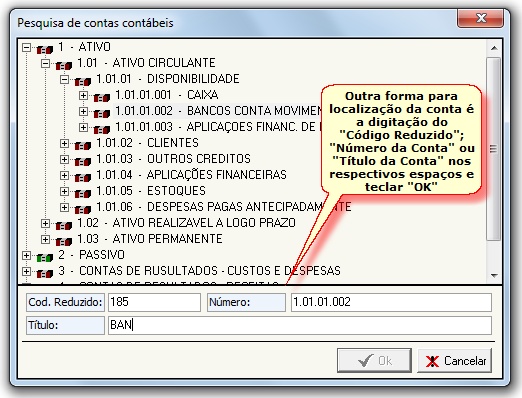Expand the 1.01.06 DESPESAS PAGAS node
Image resolution: width=522 pixels, height=398 pixels.
(64, 207)
